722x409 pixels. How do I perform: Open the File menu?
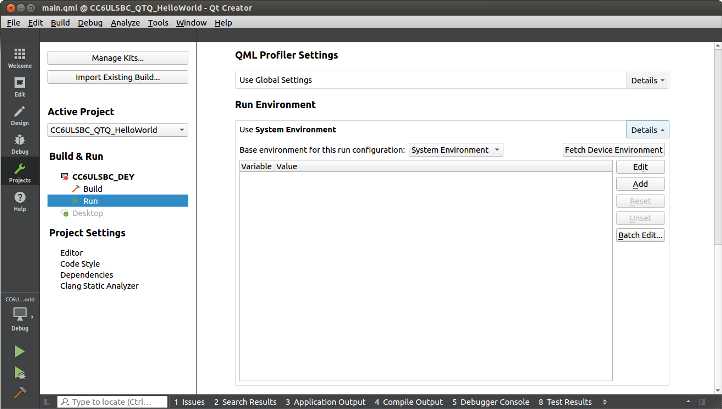click(x=13, y=23)
